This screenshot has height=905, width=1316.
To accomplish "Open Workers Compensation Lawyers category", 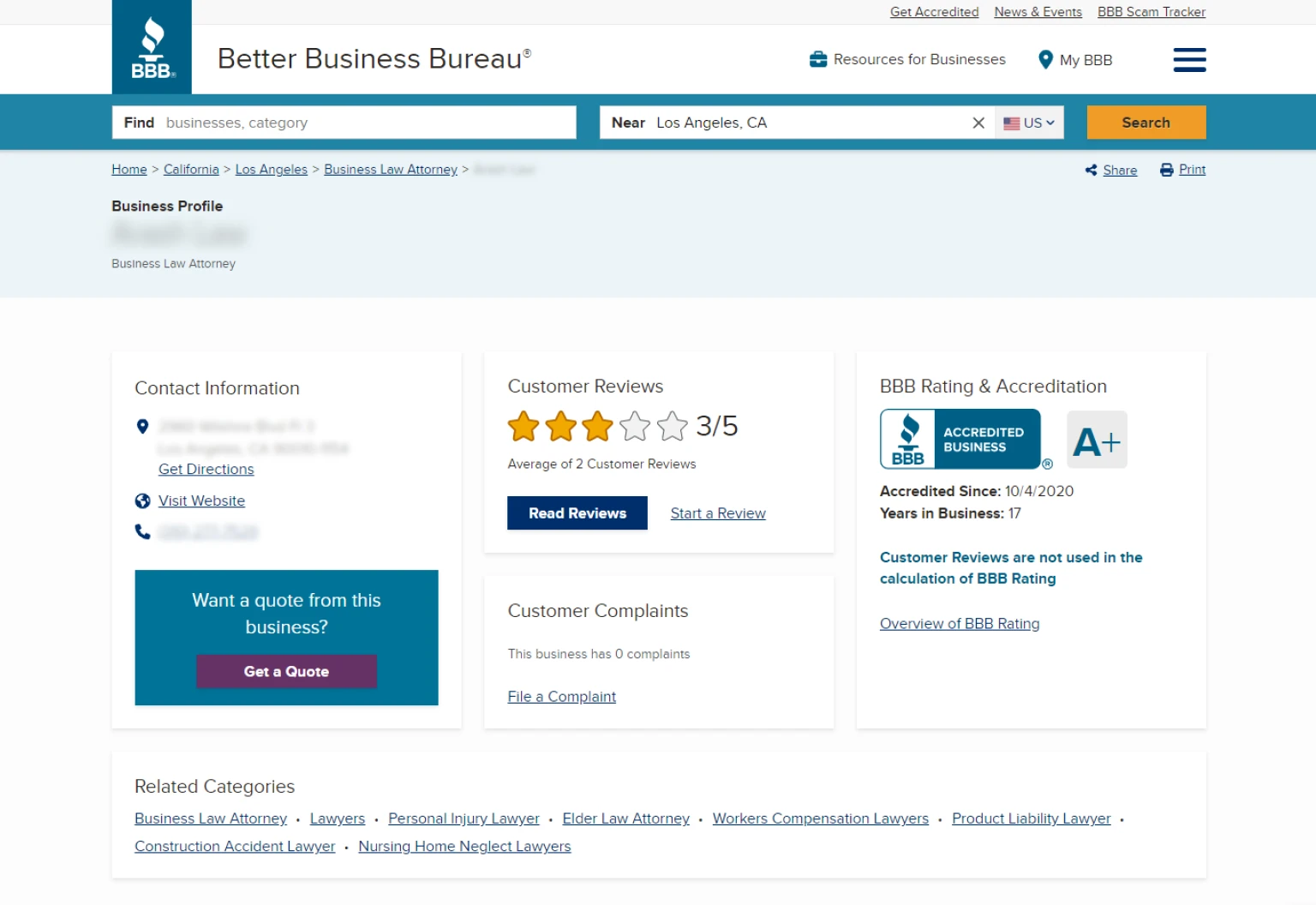I will [821, 819].
